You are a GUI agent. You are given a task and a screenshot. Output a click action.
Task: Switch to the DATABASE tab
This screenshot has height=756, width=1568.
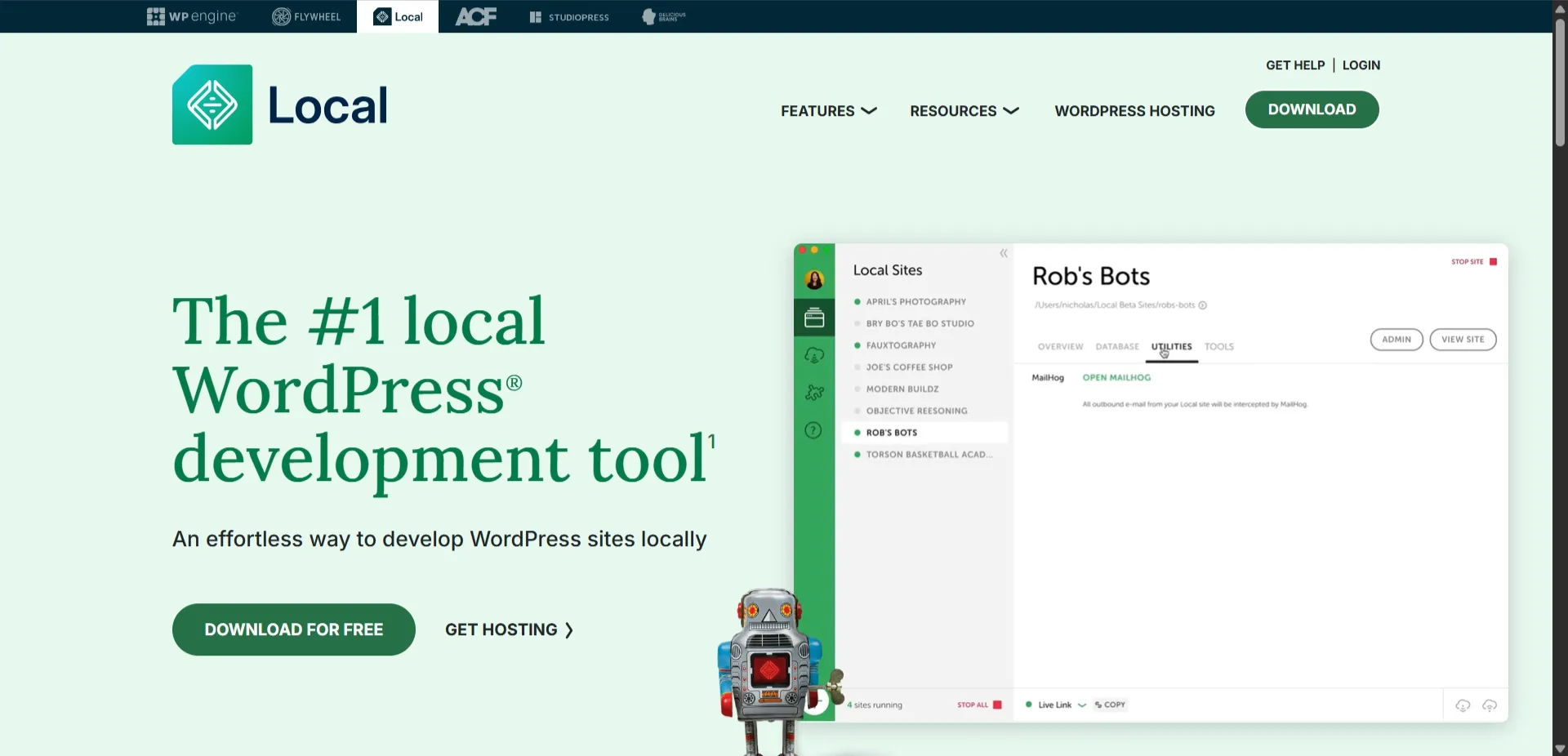pyautogui.click(x=1116, y=346)
